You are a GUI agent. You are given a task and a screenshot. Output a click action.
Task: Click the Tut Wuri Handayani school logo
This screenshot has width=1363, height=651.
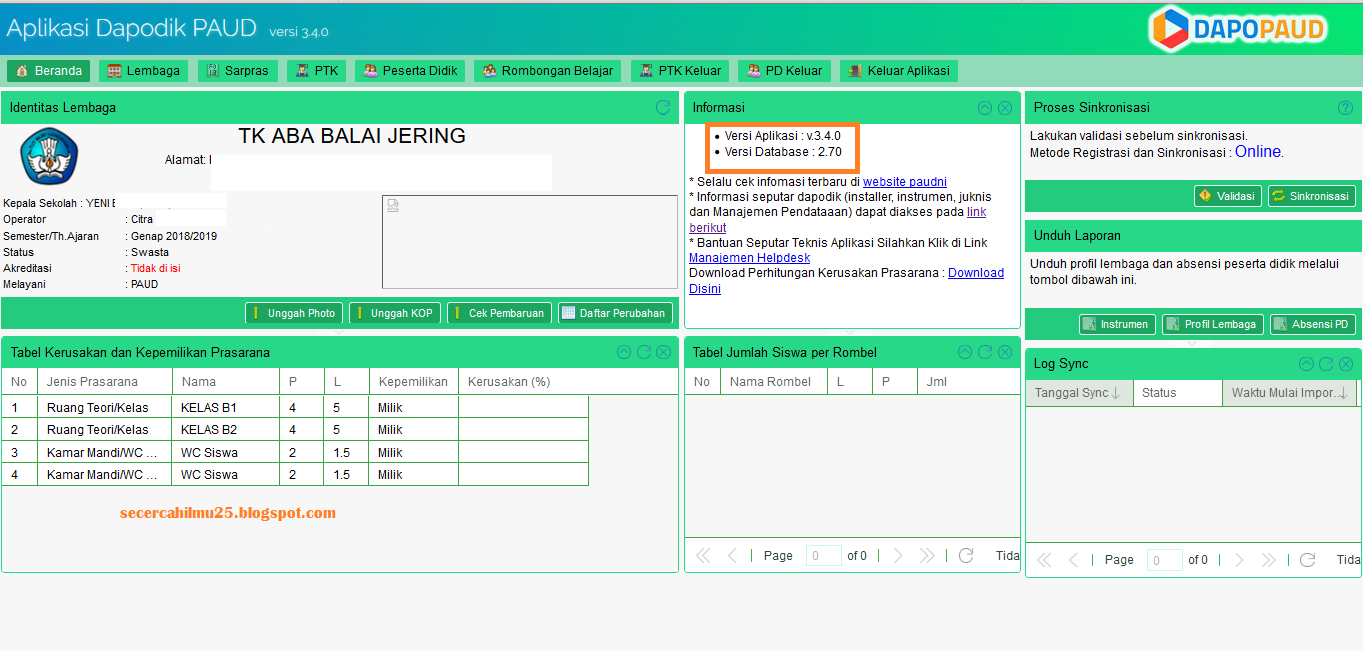tap(49, 156)
